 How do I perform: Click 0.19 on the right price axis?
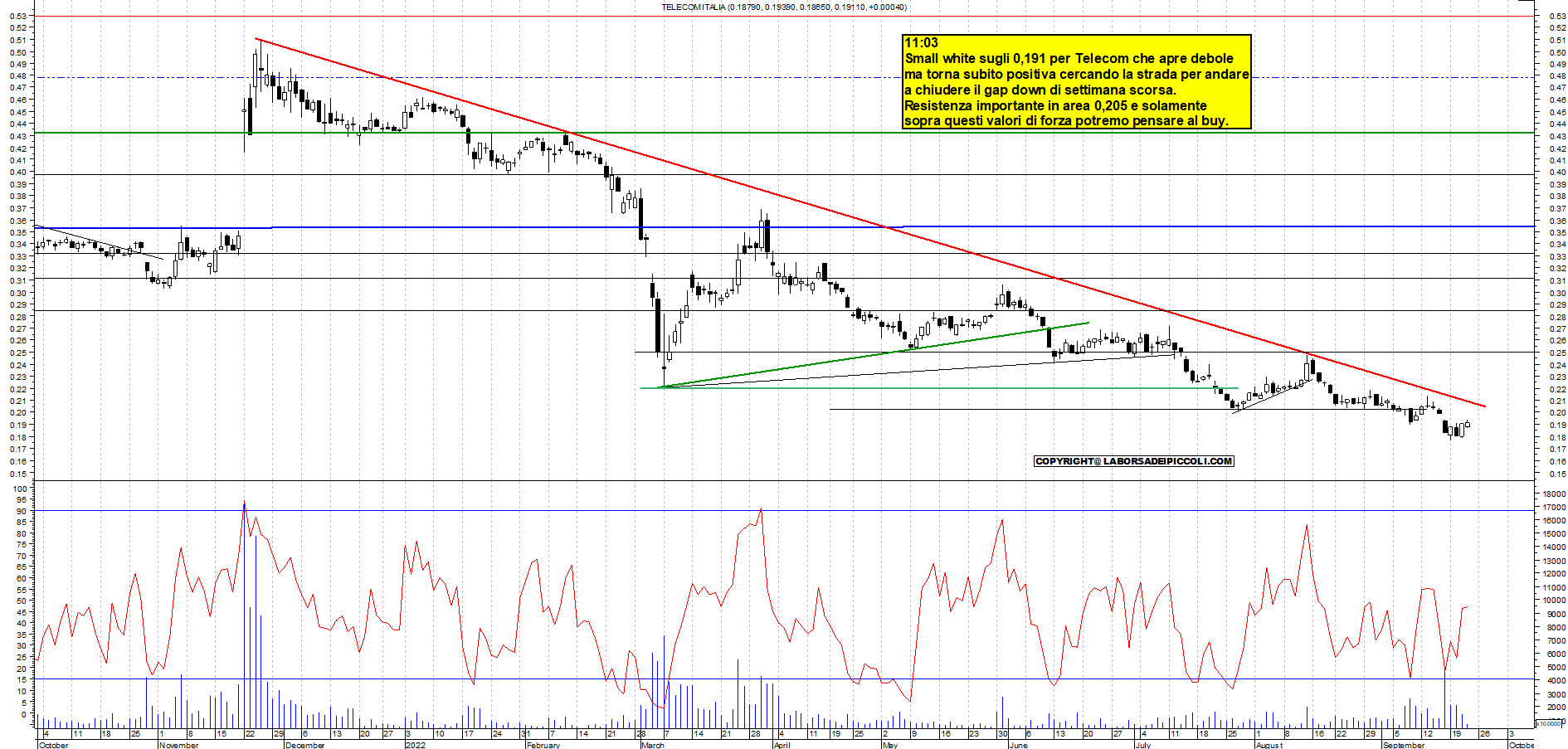(x=1557, y=425)
